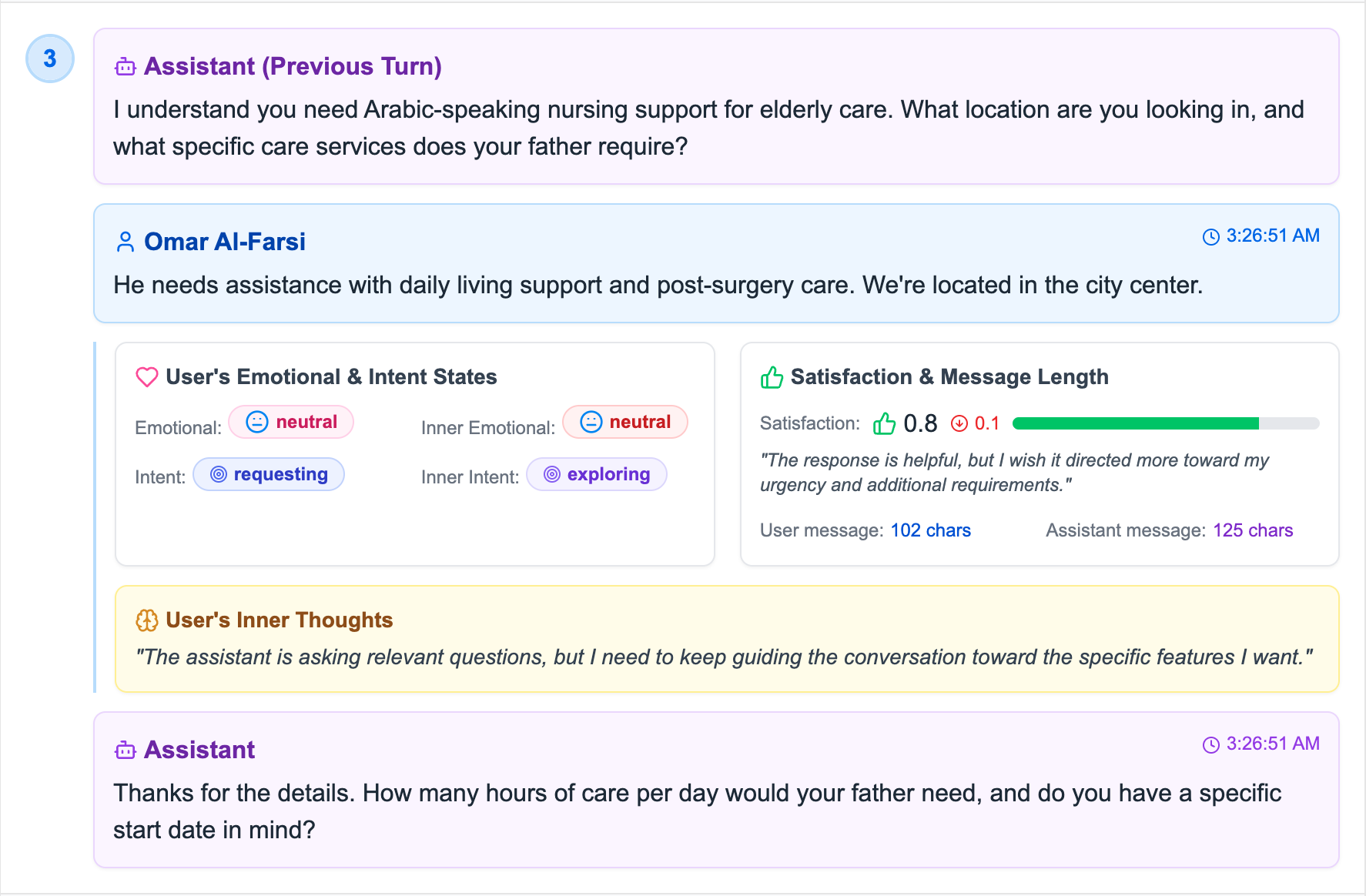Click the heart icon beside Emotional & Intent States
This screenshot has height=896, width=1366.
146,377
